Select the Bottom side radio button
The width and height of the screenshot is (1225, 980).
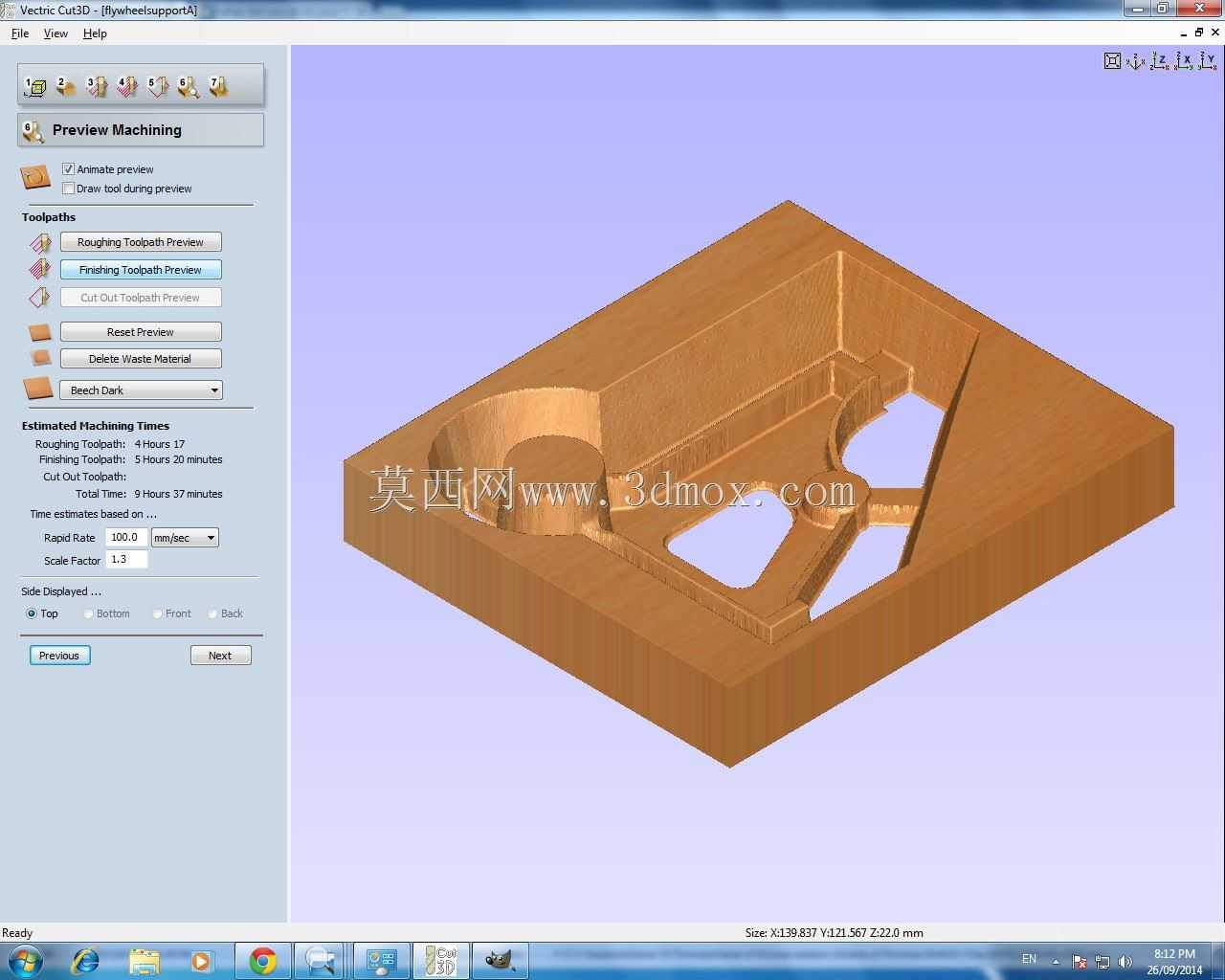[x=88, y=613]
